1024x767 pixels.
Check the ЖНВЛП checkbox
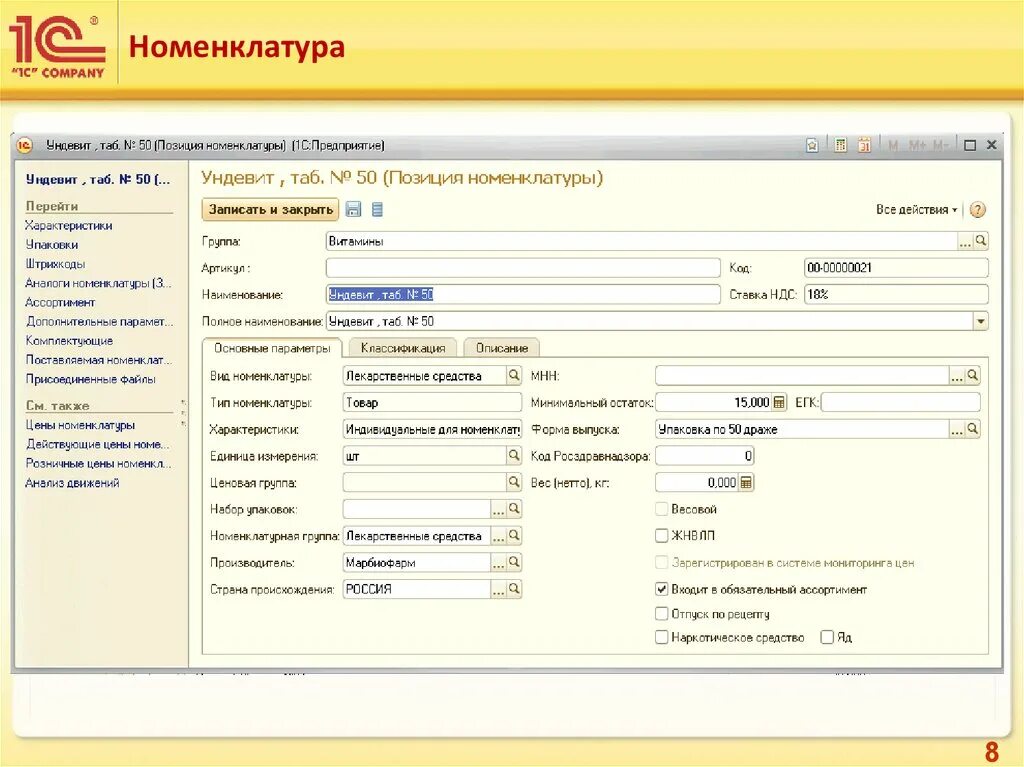pos(661,535)
